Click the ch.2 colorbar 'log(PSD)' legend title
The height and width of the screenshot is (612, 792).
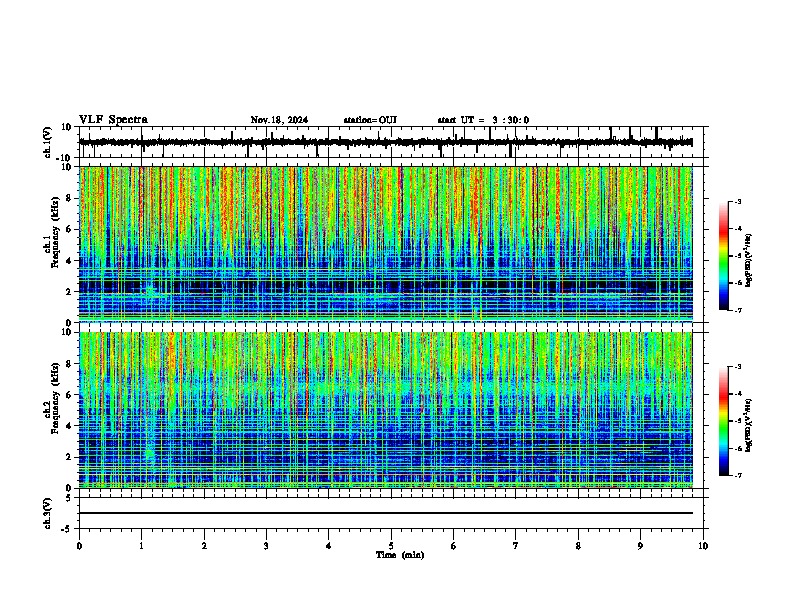coord(748,425)
